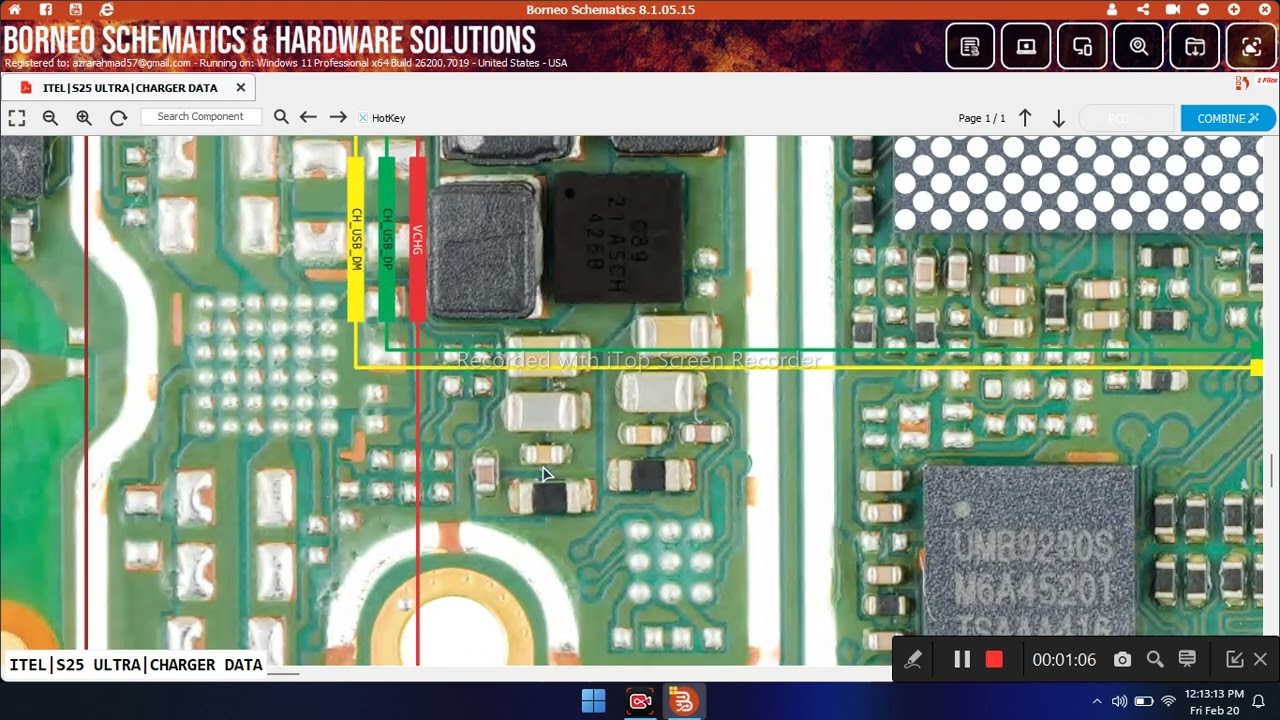Viewport: 1280px width, 720px height.
Task: Click the registered email info text
Action: pyautogui.click(x=286, y=63)
